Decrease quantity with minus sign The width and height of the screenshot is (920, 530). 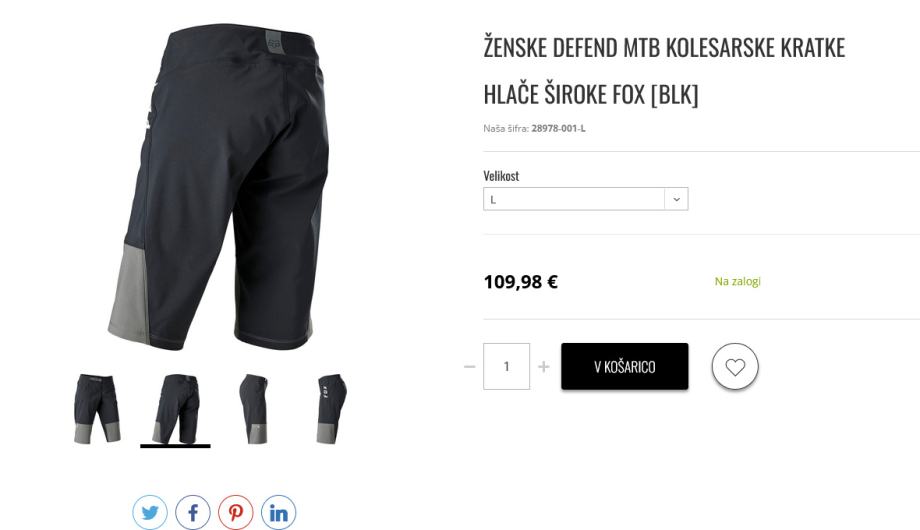click(469, 367)
